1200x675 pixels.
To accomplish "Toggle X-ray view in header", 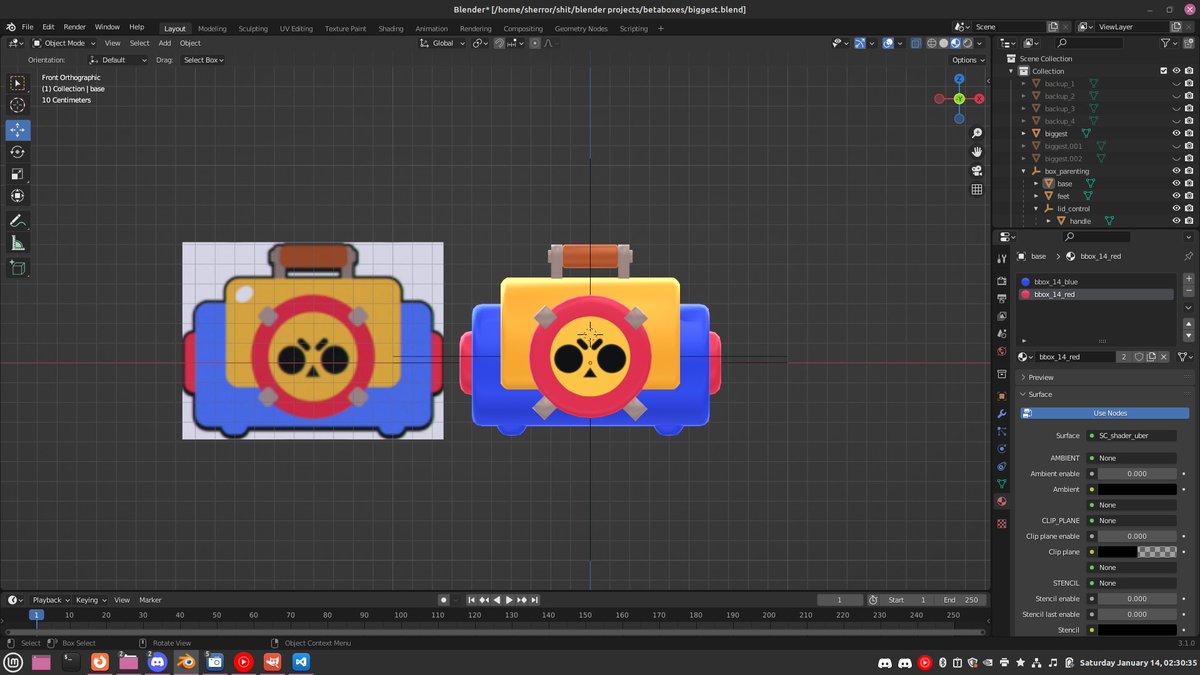I will [915, 43].
